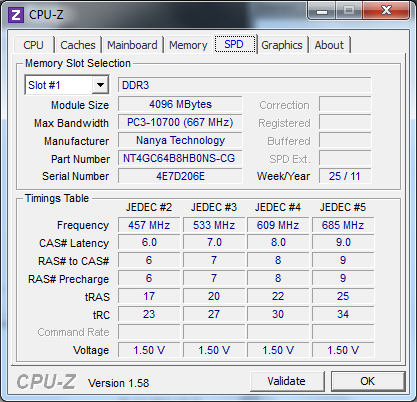Click the empty Buffered field
Screen dimensions: 417x402
click(x=345, y=140)
